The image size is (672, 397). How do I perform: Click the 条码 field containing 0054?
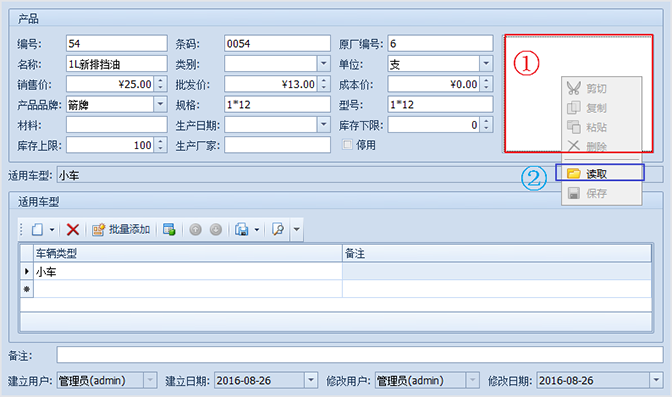(x=277, y=43)
